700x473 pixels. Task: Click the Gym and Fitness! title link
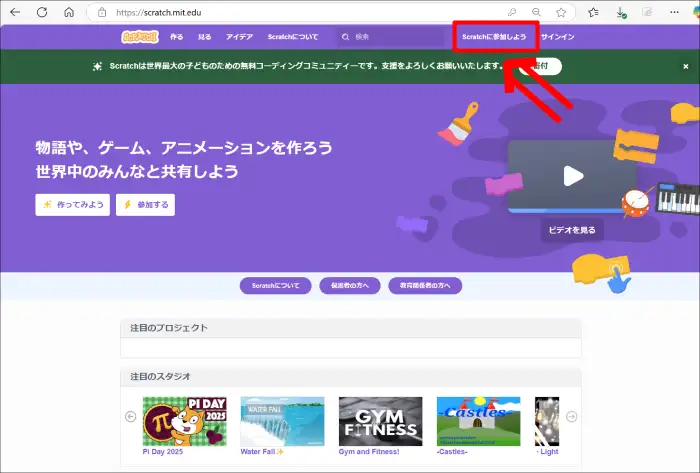pos(369,452)
